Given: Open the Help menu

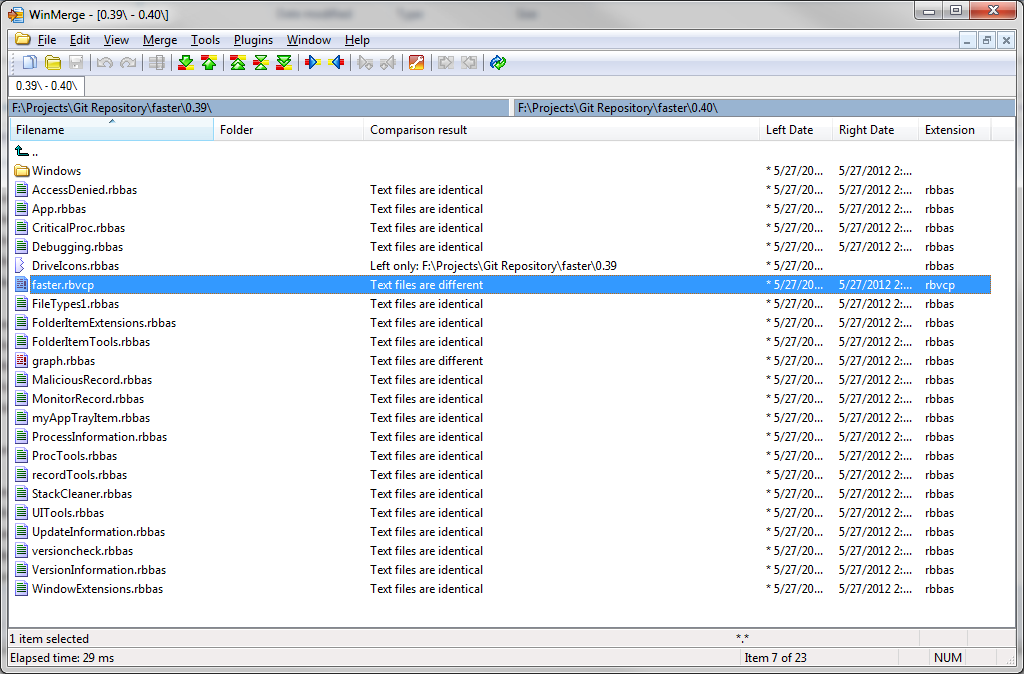Looking at the screenshot, I should coord(357,40).
